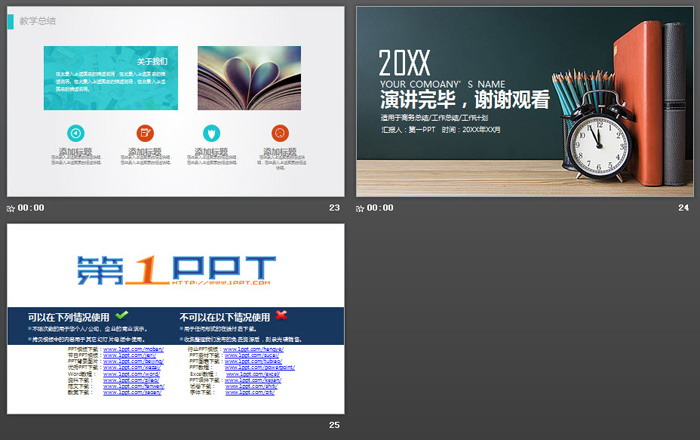Select slide 25 thumbnail with 第1PPT logo

[x=175, y=319]
